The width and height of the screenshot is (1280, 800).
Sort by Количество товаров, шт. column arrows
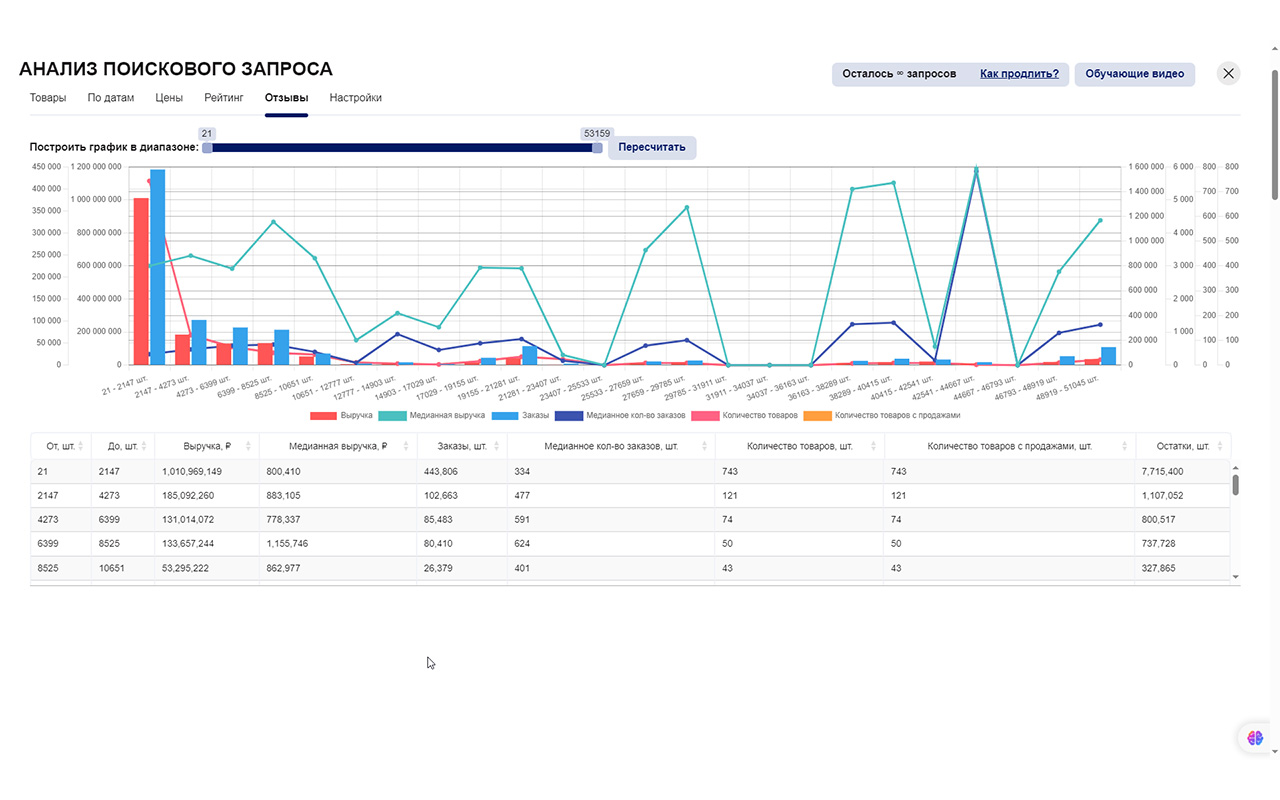click(x=874, y=446)
